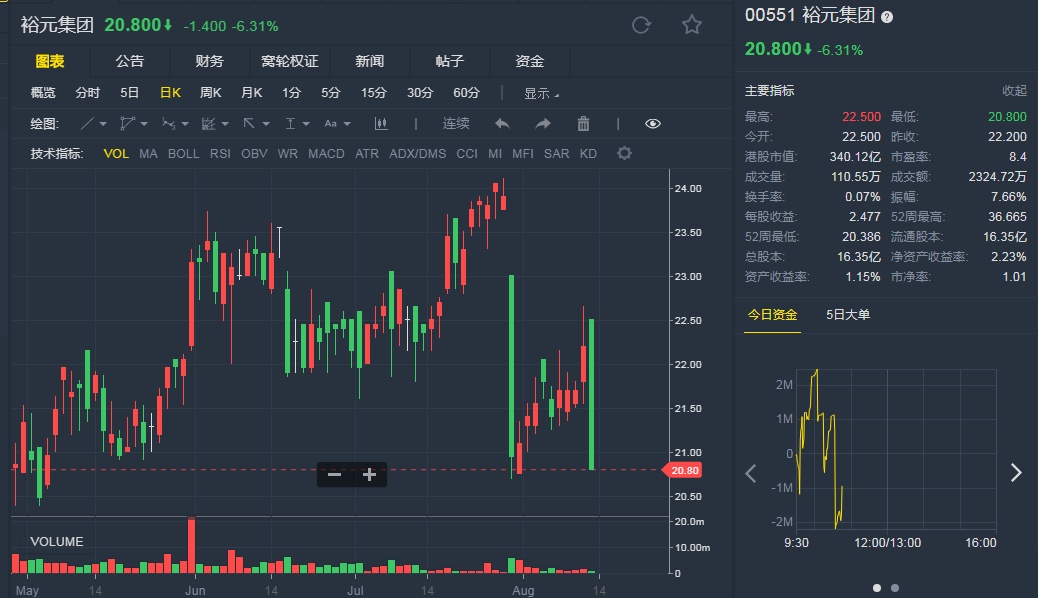
Task: Expand Fibonacci tool dropdown arrow
Action: coord(225,124)
